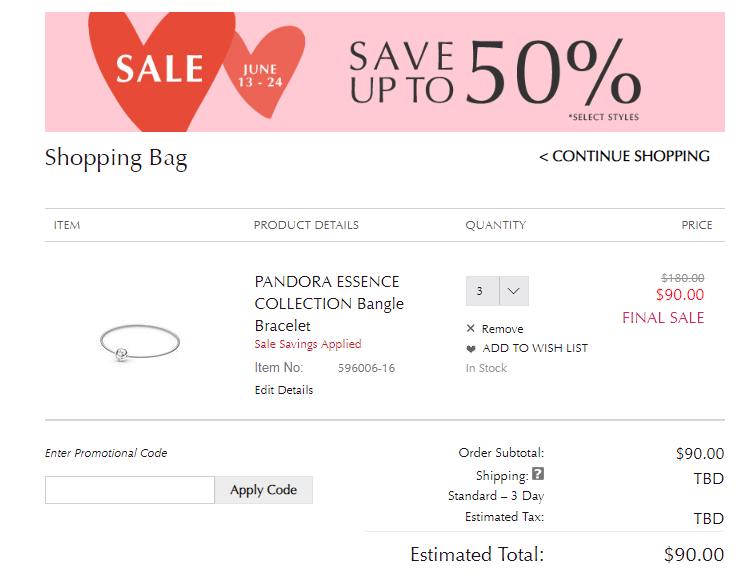This screenshot has height=581, width=747.
Task: Click the X icon beside Remove
Action: click(470, 328)
